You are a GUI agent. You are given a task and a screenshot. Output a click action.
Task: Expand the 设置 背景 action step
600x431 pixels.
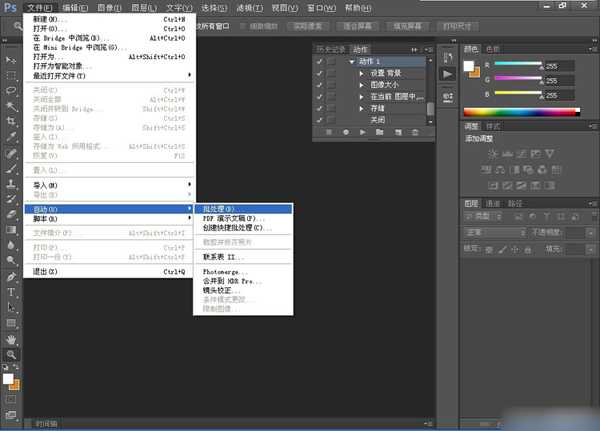tap(361, 73)
